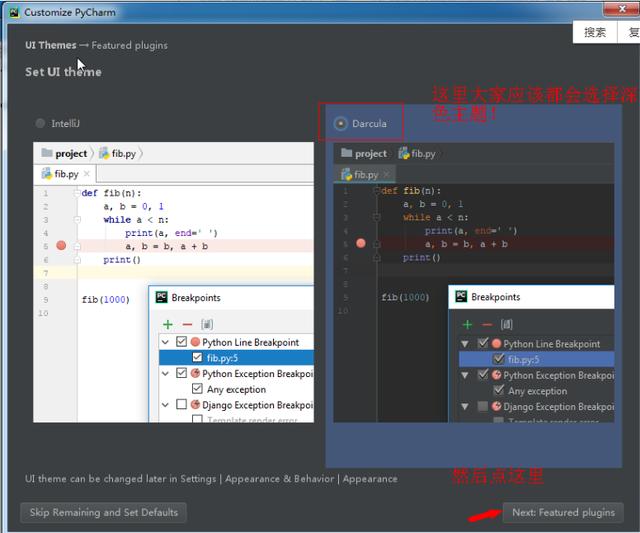Screen dimensions: 640x533
Task: Click Python Exception Breakpoint icon, Darcula preview
Action: pos(496,375)
